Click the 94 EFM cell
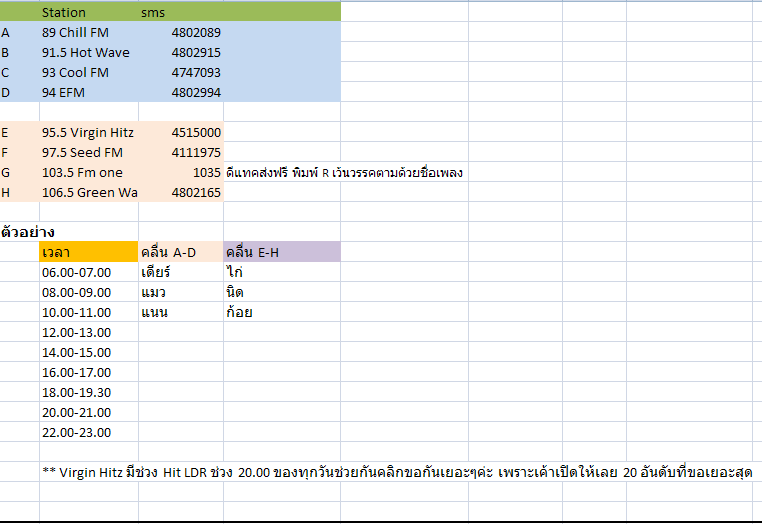Image resolution: width=762 pixels, height=524 pixels. click(x=89, y=92)
